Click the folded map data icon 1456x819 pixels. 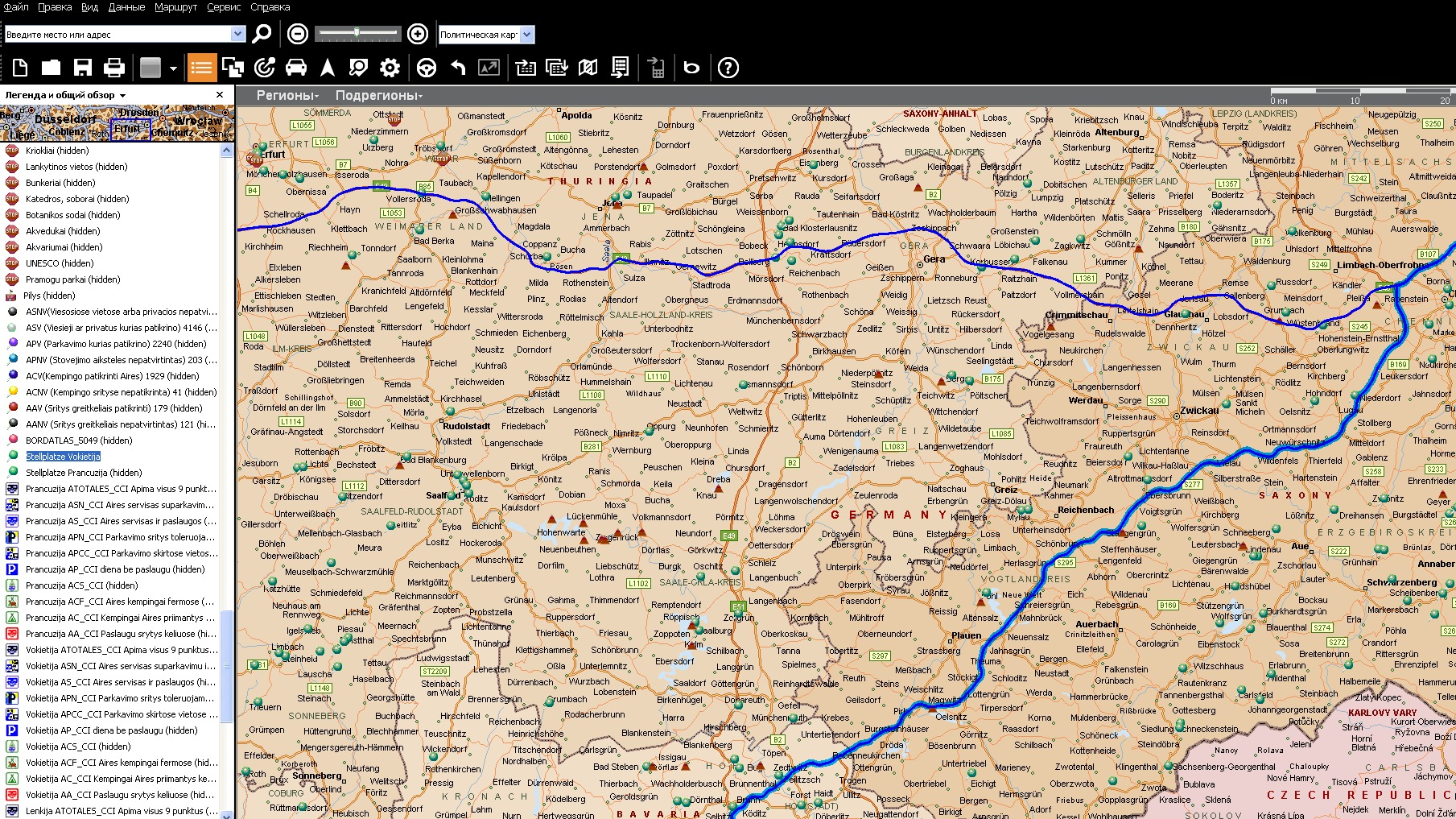pyautogui.click(x=588, y=68)
